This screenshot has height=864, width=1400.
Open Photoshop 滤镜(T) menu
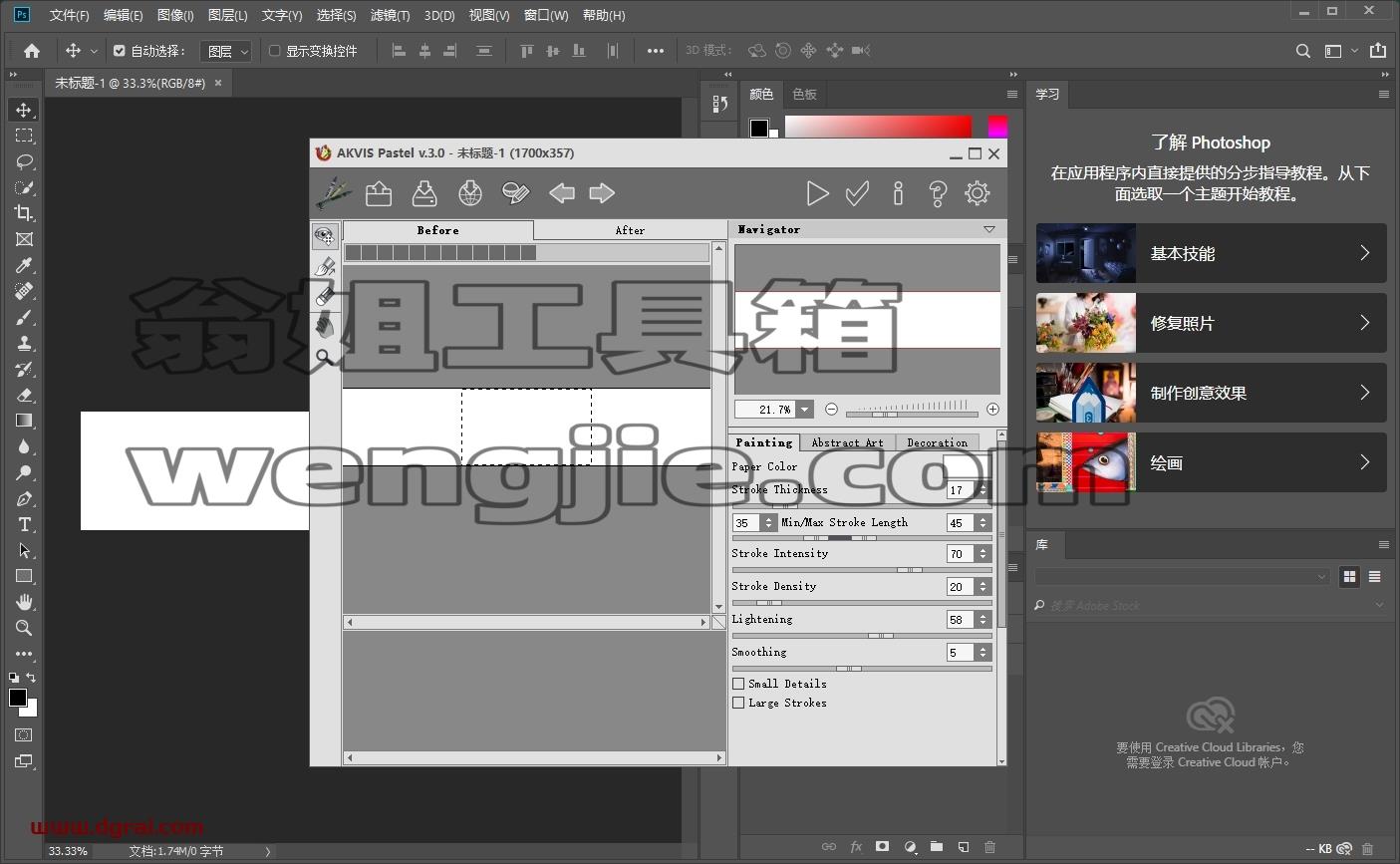point(390,15)
